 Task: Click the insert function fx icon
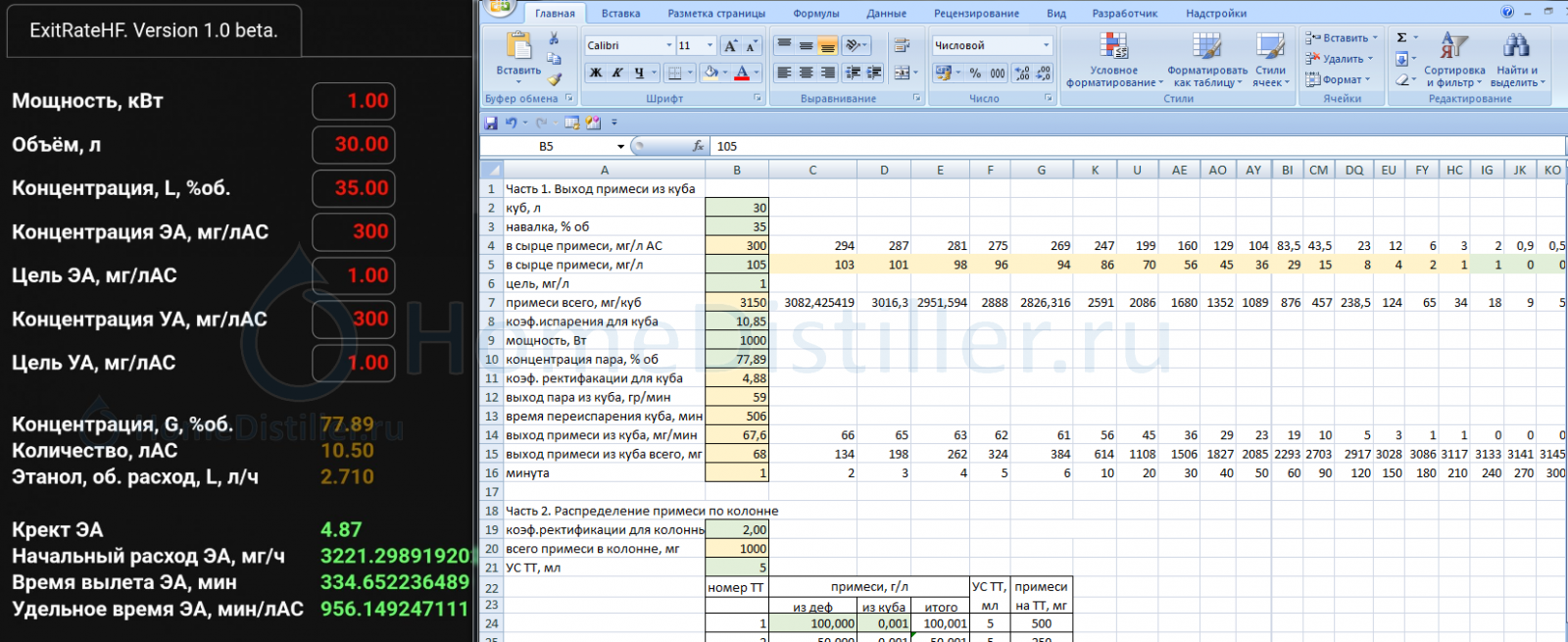[698, 146]
